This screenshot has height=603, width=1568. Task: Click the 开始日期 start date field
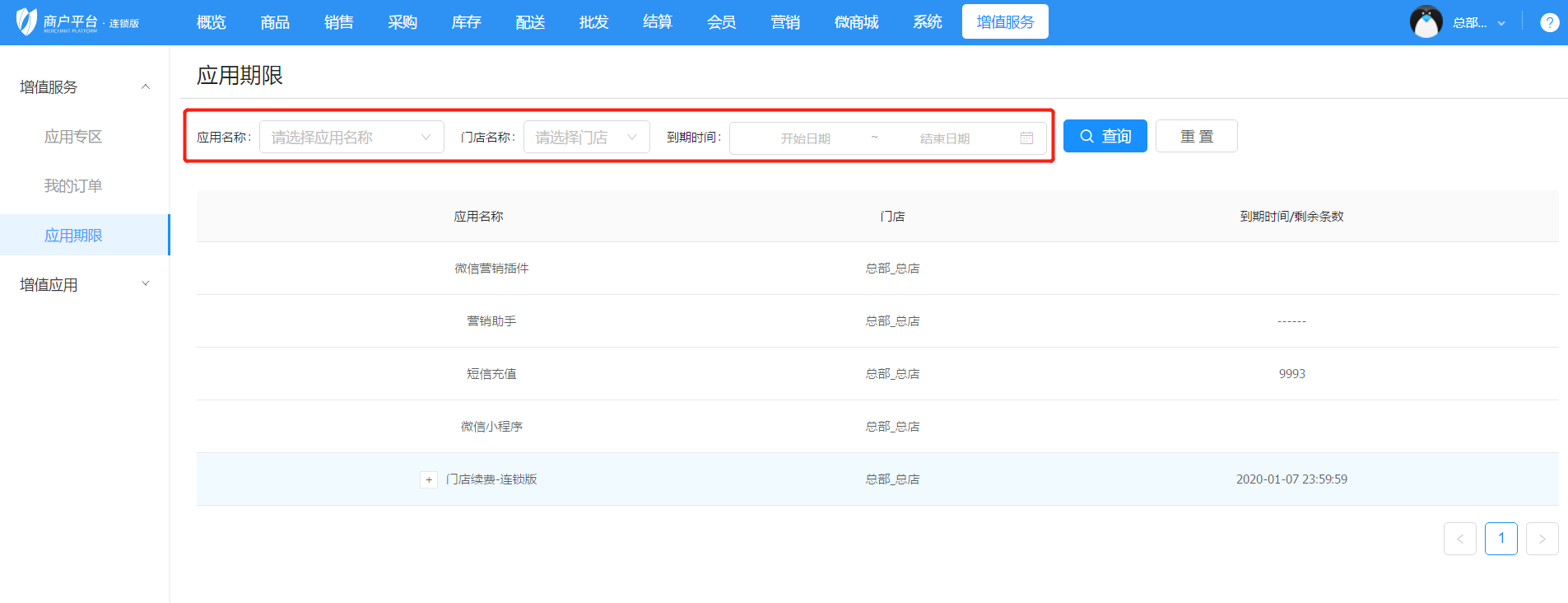[x=805, y=138]
